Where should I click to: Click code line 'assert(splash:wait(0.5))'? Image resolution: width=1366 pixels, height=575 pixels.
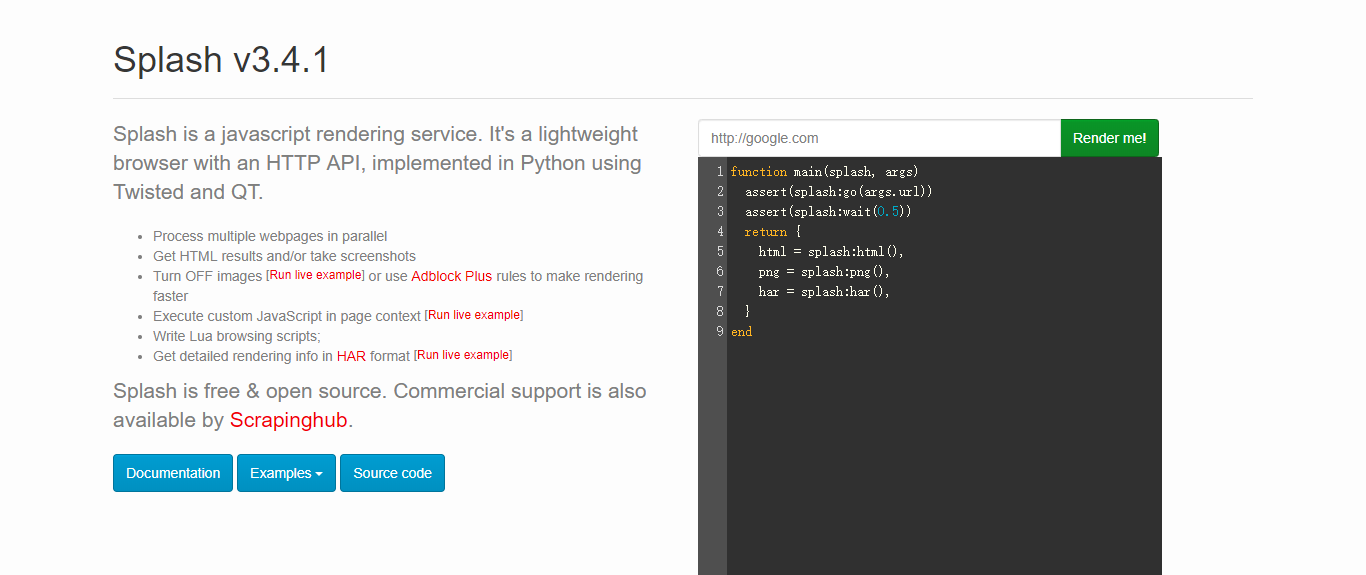coord(828,212)
